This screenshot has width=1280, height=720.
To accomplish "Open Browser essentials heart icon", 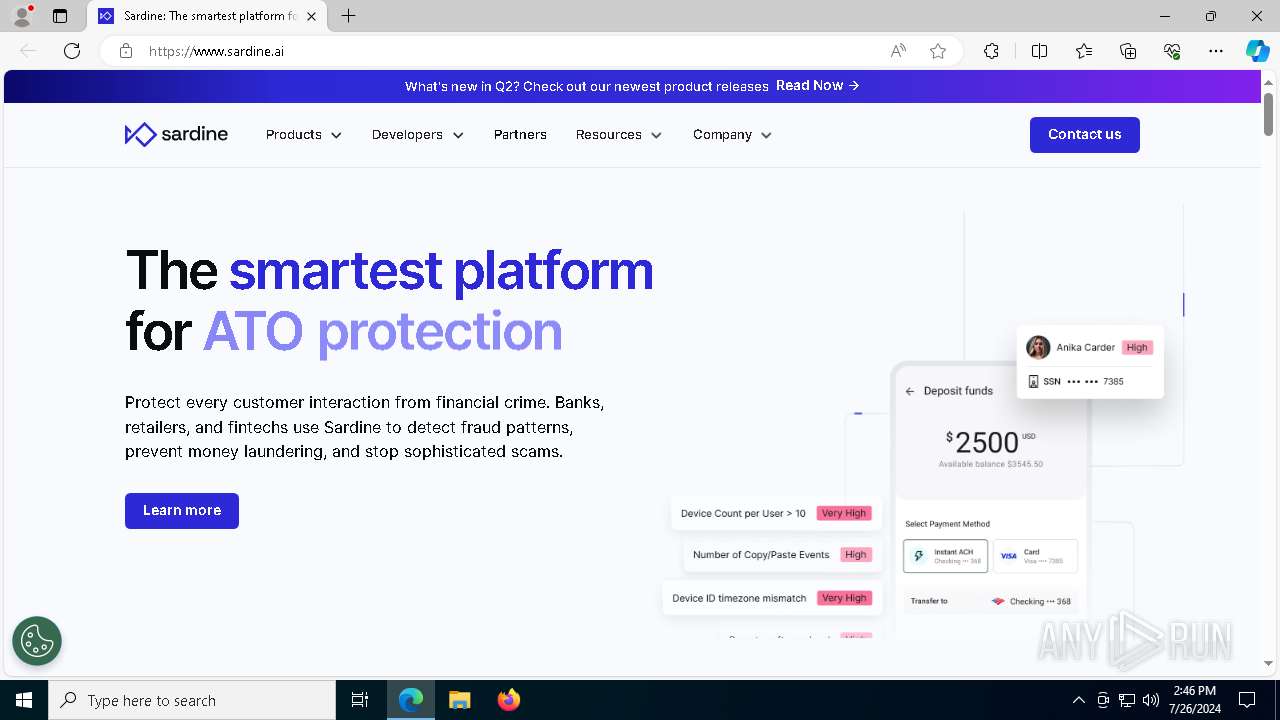I will (1172, 51).
